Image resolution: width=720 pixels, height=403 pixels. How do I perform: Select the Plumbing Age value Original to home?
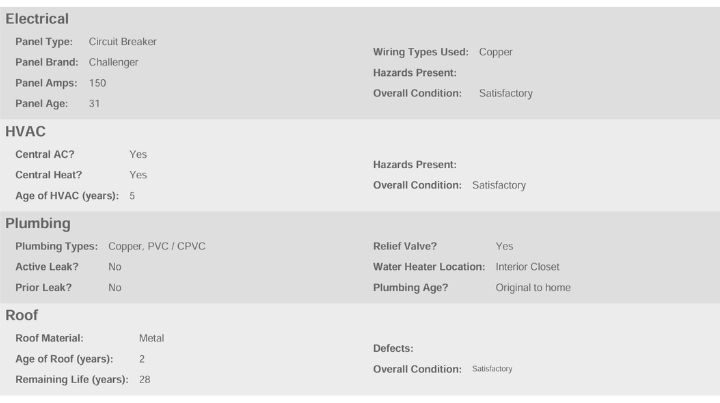533,288
